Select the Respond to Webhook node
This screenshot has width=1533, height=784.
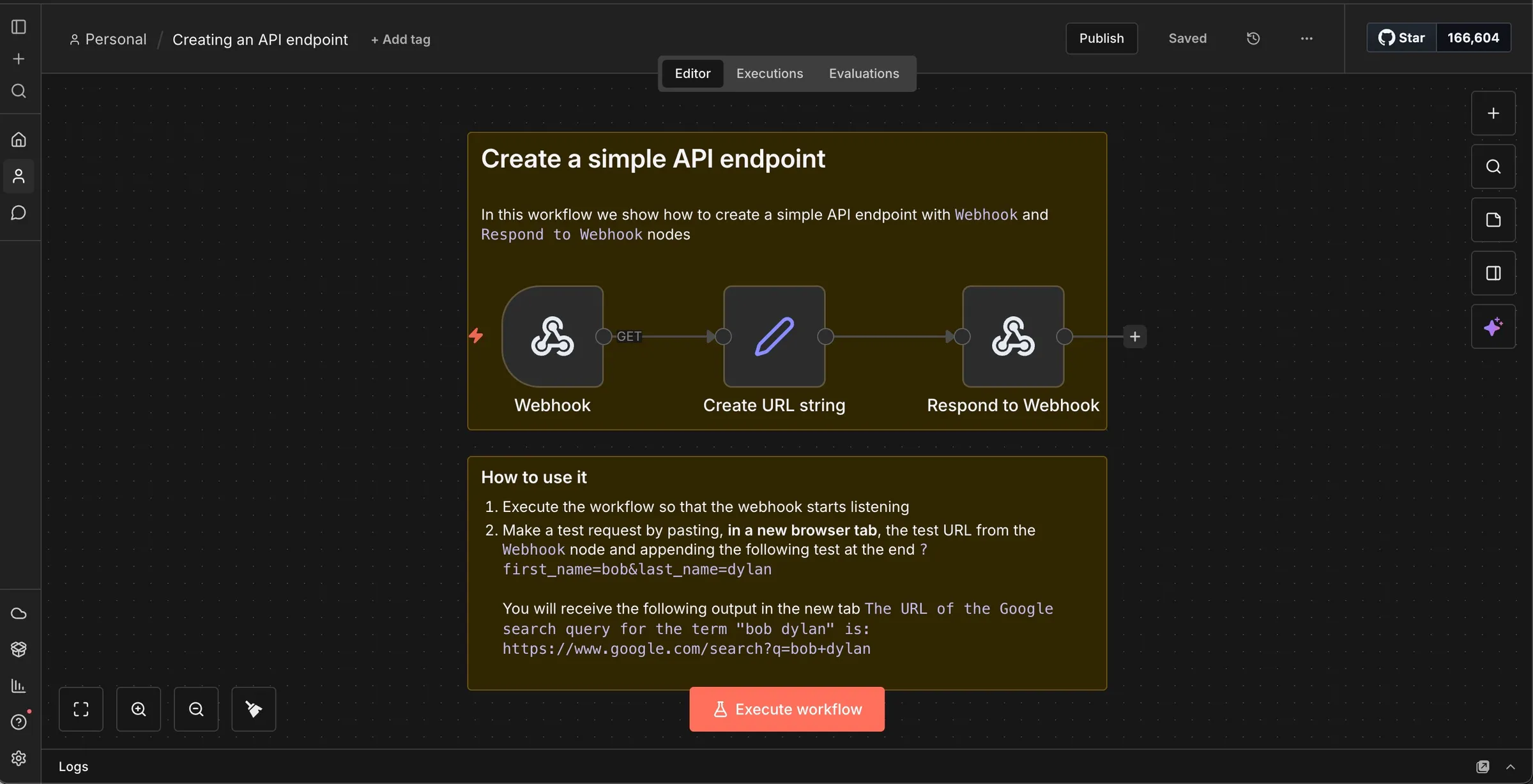(x=1013, y=336)
